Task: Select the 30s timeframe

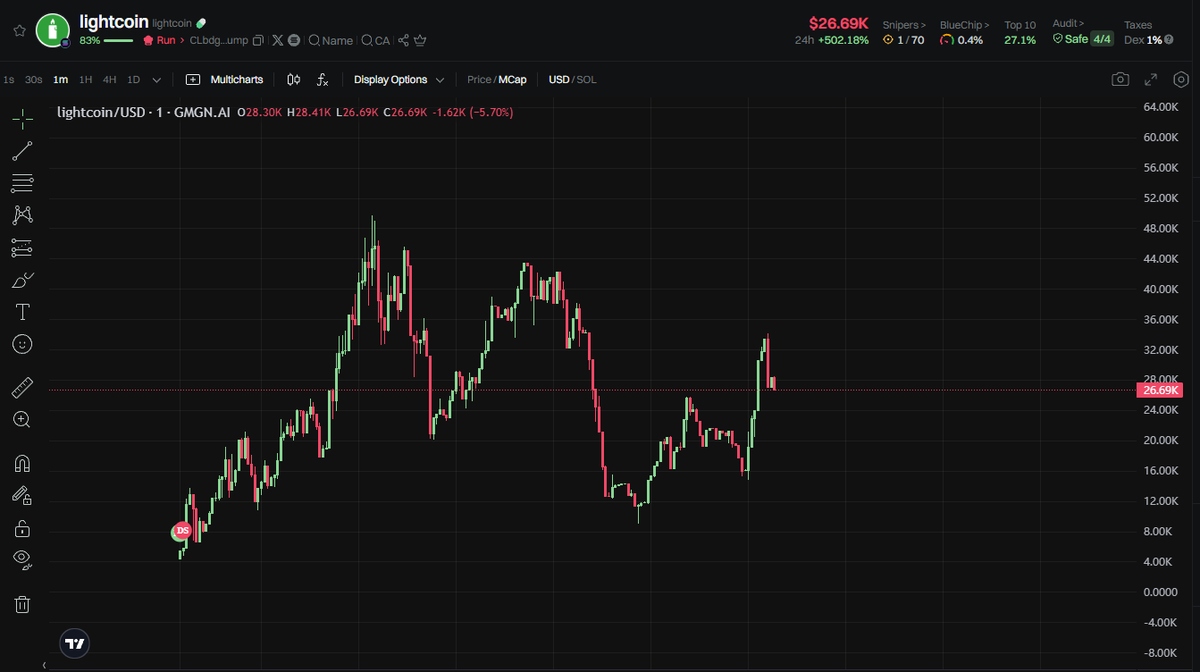Action: [x=34, y=79]
